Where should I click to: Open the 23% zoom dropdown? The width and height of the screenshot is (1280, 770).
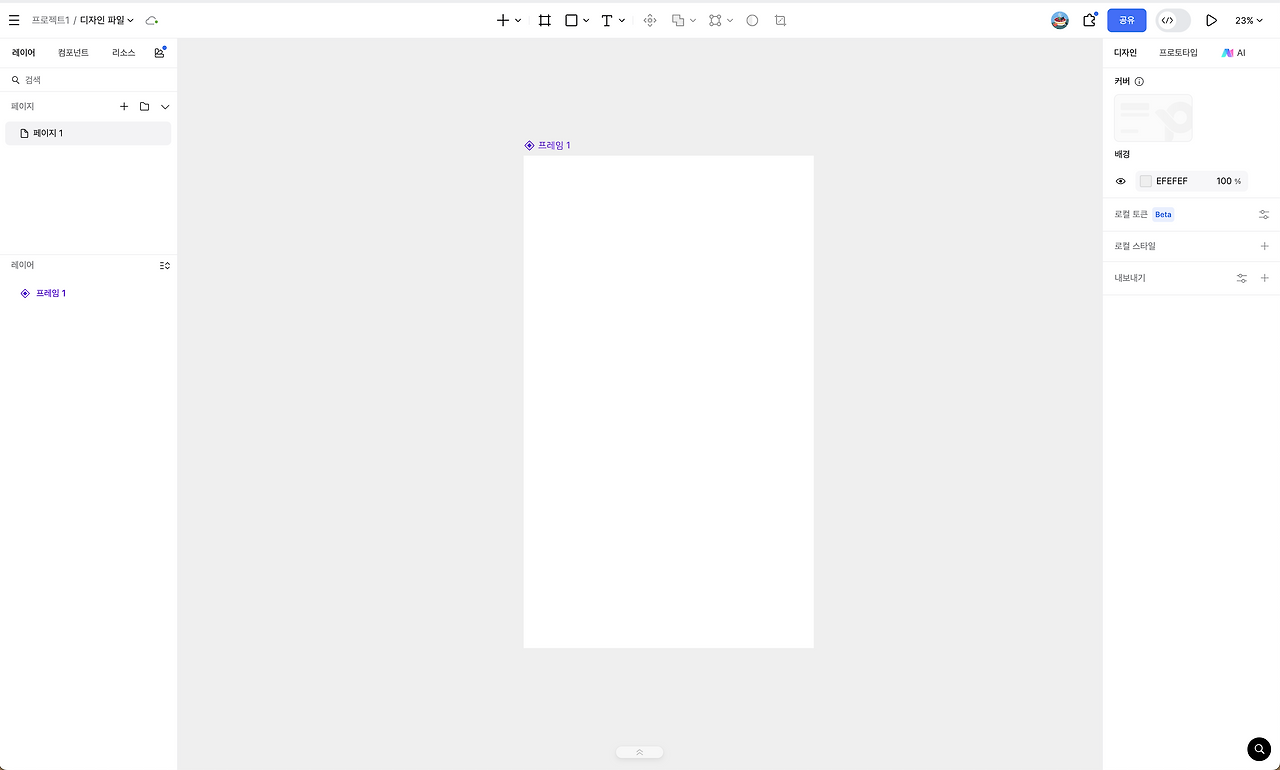tap(1249, 20)
